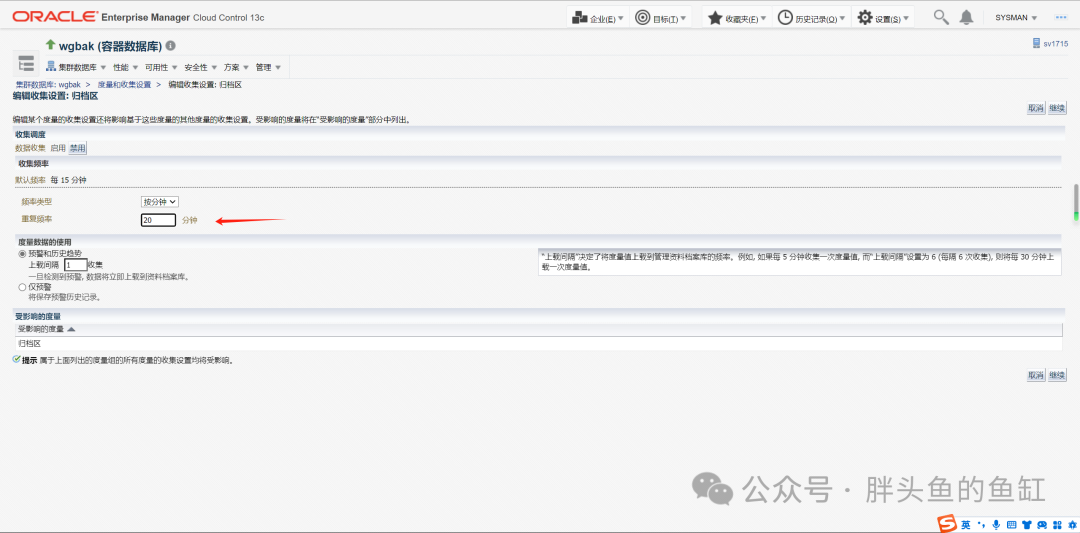Open Sogou soft keyboard icon
This screenshot has height=533, width=1080.
(1011, 525)
